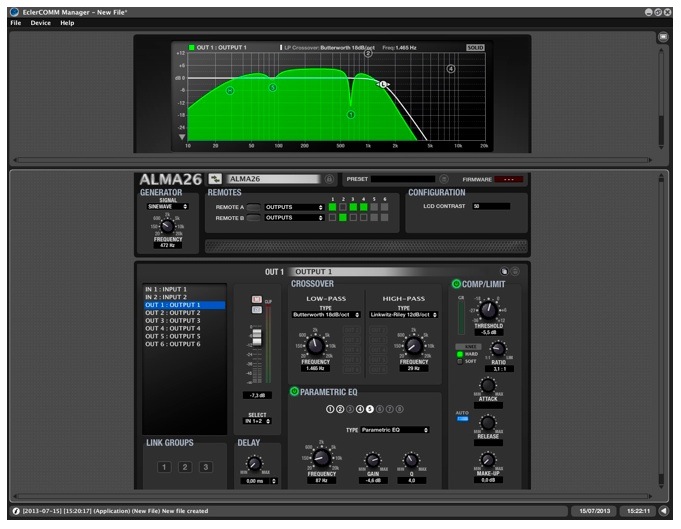Viewport: 681px width, 529px height.
Task: Click the status bar info icon
Action: pyautogui.click(x=15, y=511)
